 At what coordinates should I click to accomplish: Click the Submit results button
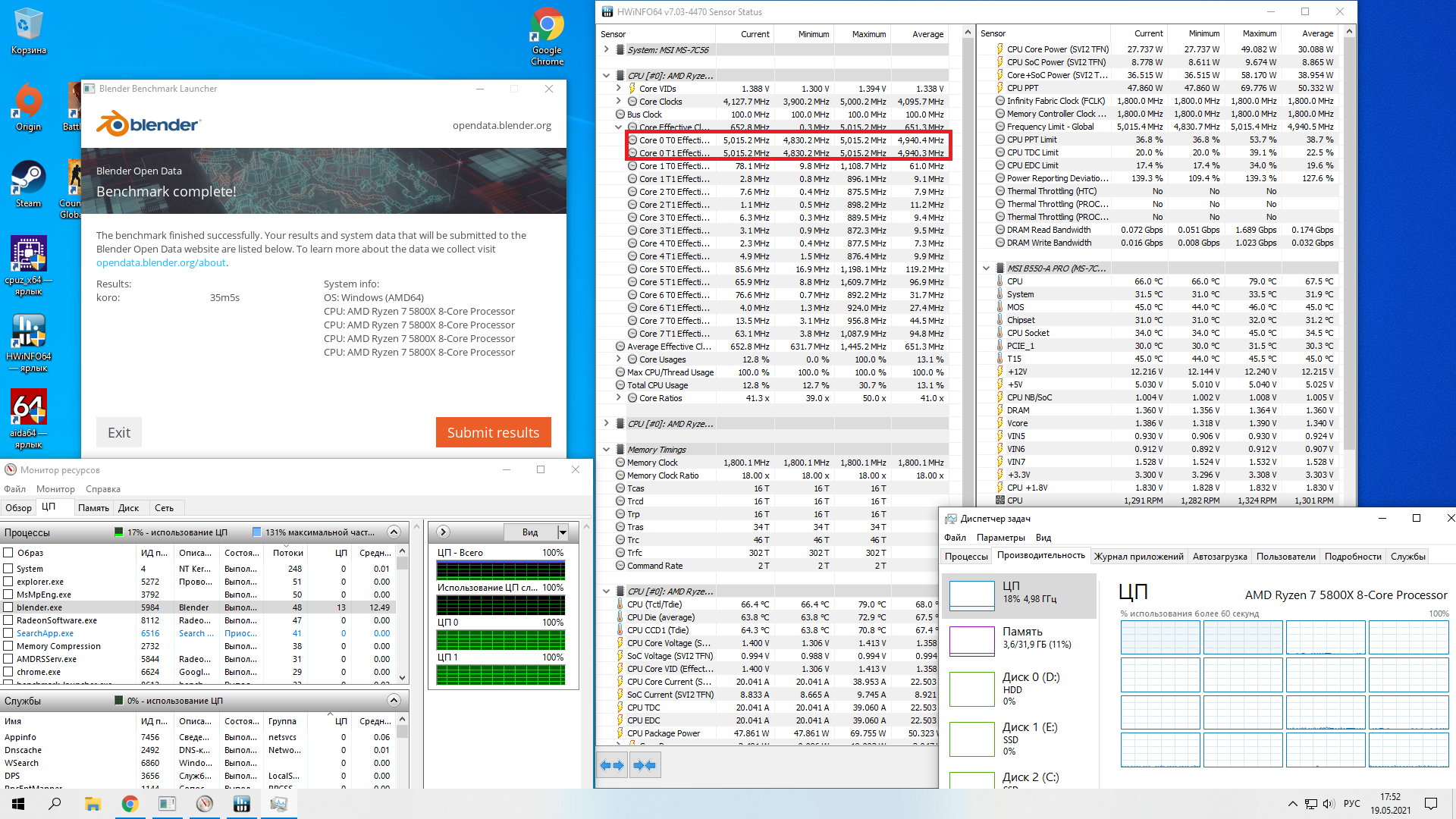pyautogui.click(x=493, y=432)
